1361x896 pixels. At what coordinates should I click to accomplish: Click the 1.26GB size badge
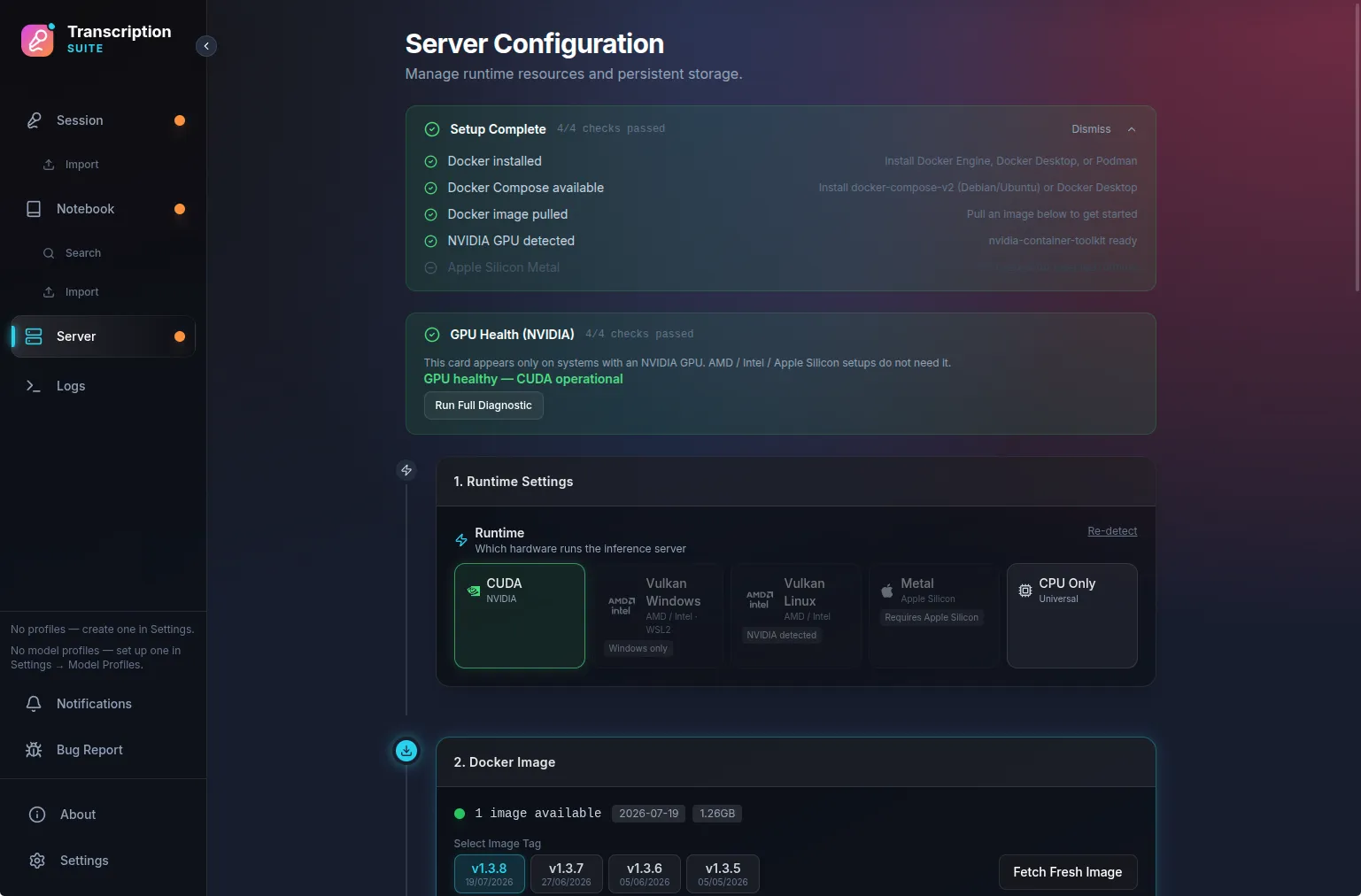[x=717, y=814]
